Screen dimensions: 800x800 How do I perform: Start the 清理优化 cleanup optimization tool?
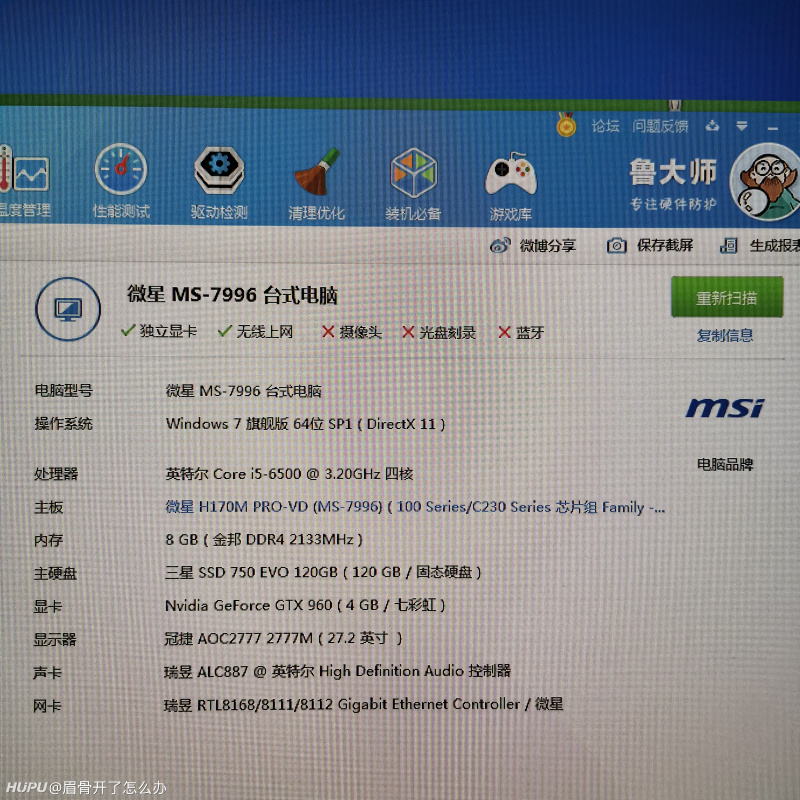pos(316,180)
